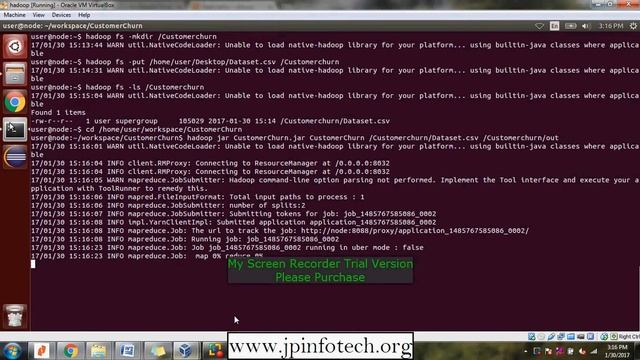Click VirtualBox mouse integration status icon
This screenshot has height=360, width=640.
click(x=604, y=337)
